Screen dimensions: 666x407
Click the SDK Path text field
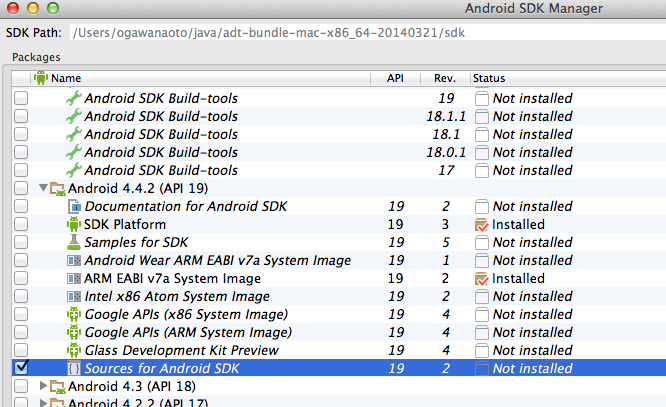pos(368,33)
